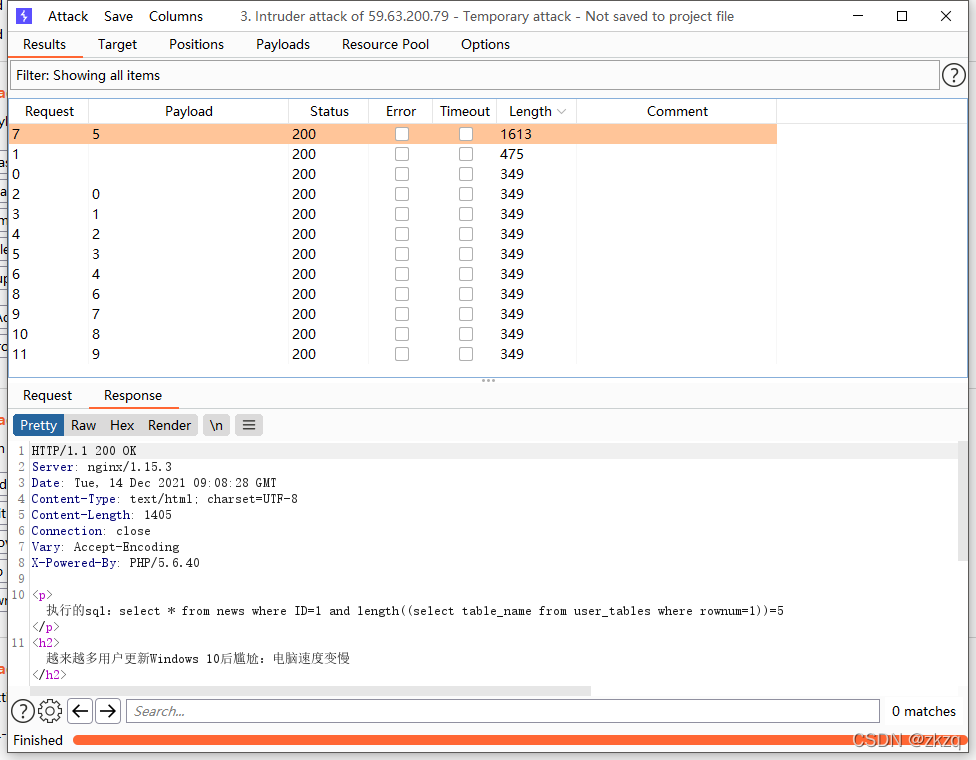Viewport: 976px width, 760px height.
Task: Toggle Error checkbox for request 1
Action: 402,154
